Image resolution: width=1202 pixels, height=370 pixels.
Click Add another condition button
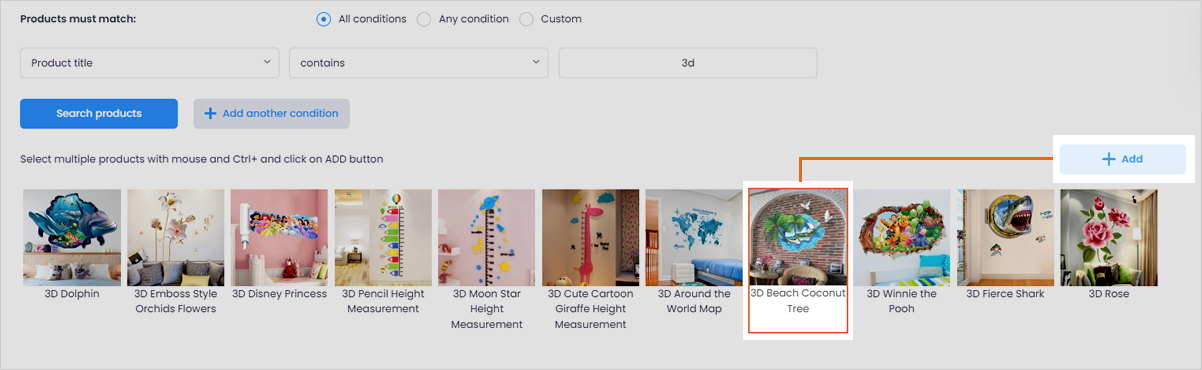click(272, 113)
